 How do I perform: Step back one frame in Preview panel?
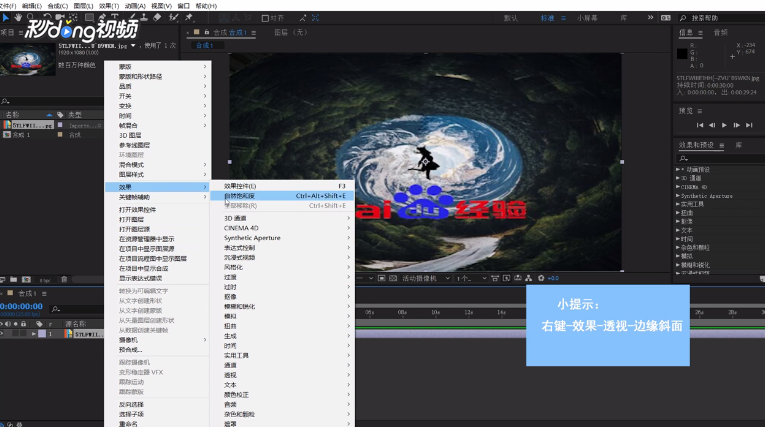pyautogui.click(x=712, y=125)
